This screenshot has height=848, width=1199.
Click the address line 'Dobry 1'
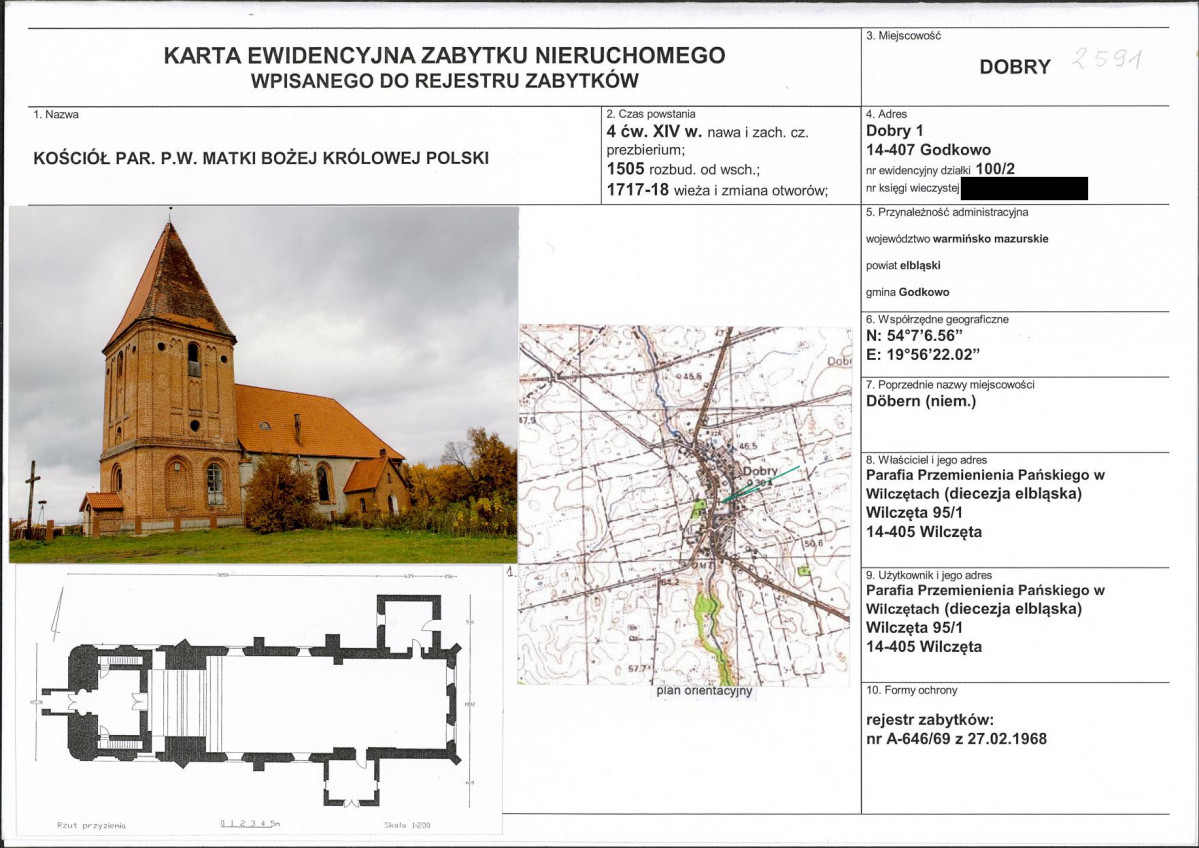click(894, 131)
